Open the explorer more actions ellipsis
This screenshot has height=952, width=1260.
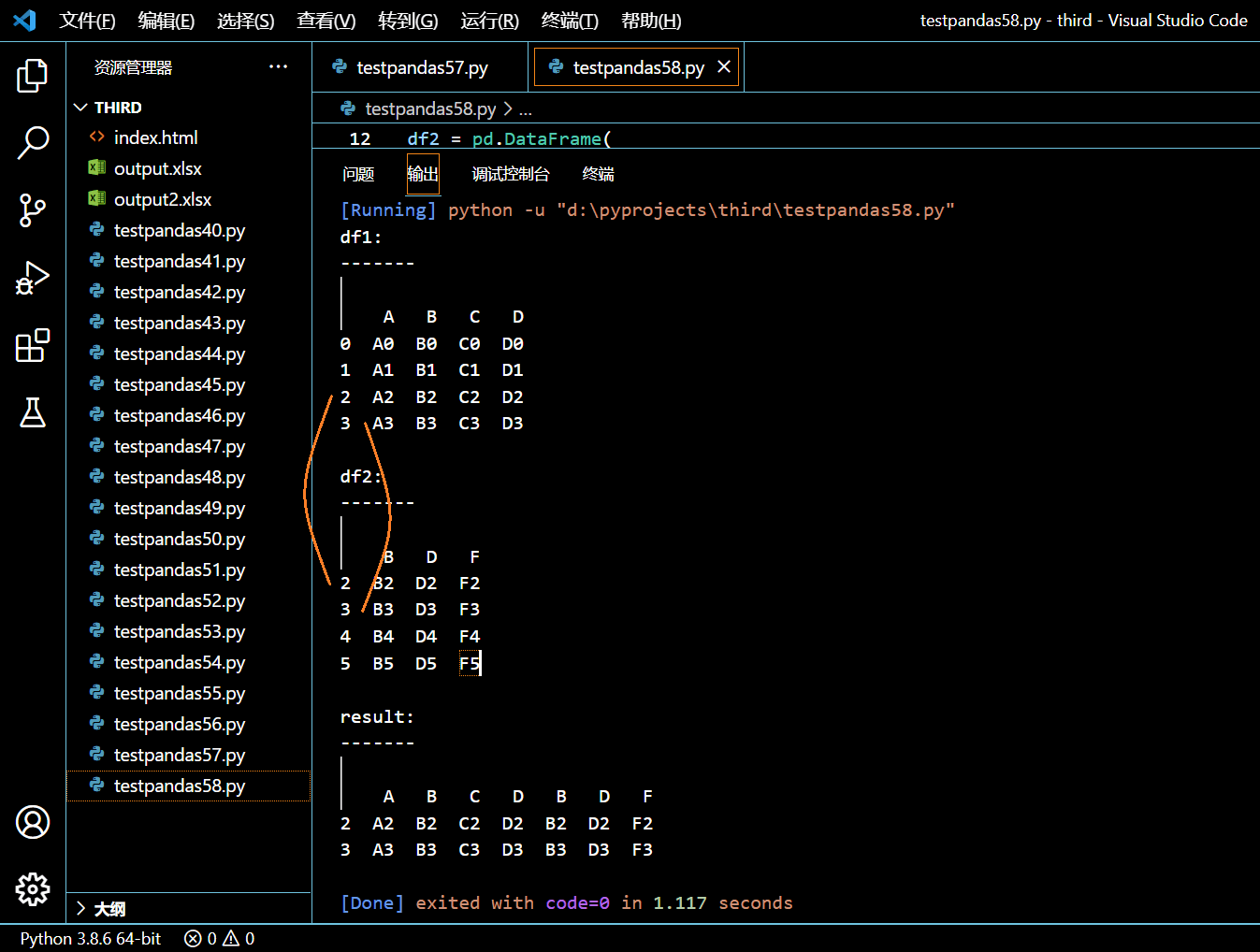(278, 66)
